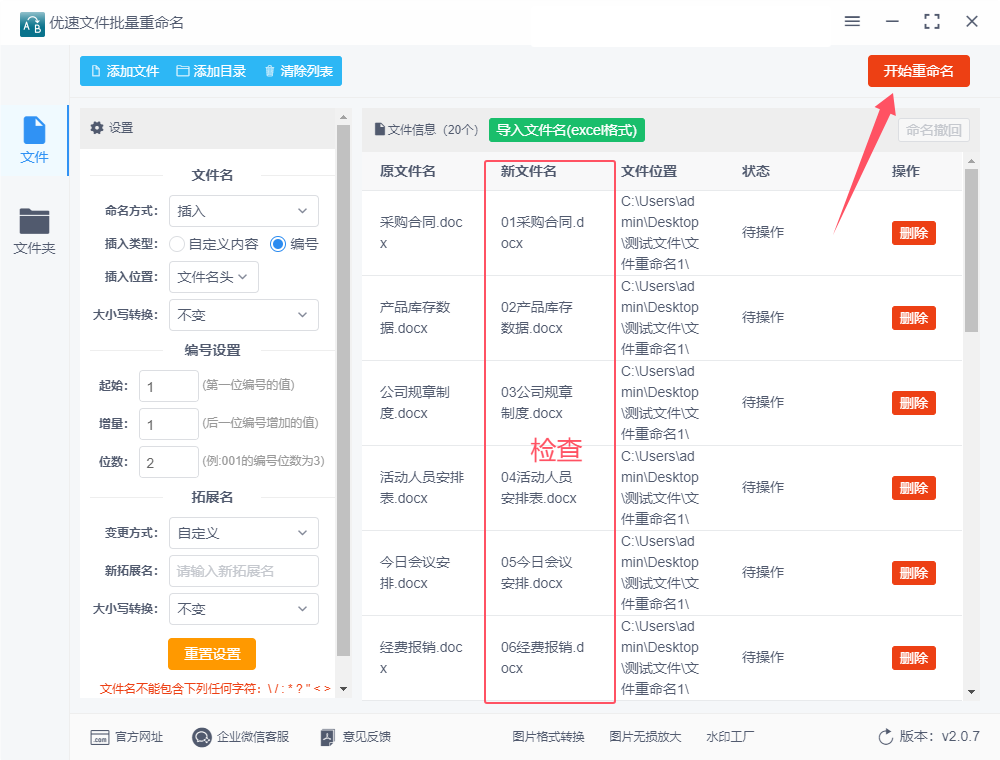Image resolution: width=1000 pixels, height=760 pixels.
Task: Select the 文件 sidebar icon
Action: tap(34, 130)
